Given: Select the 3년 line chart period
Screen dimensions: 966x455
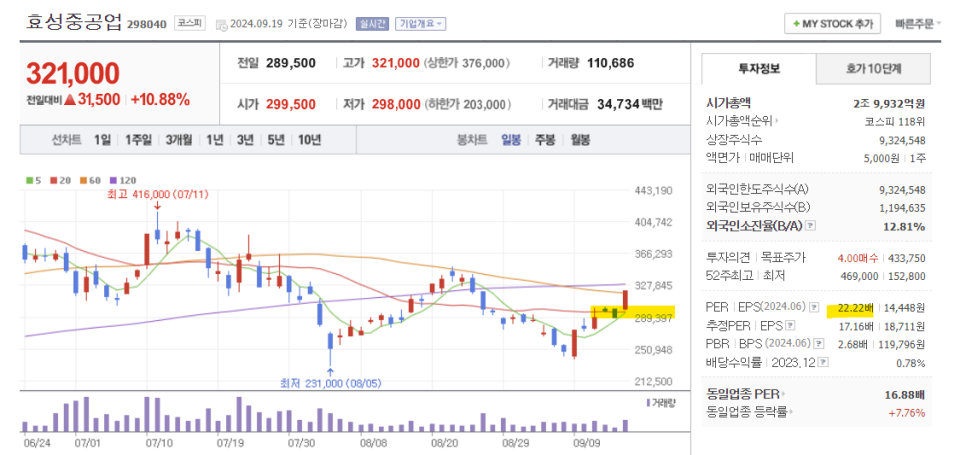Looking at the screenshot, I should pyautogui.click(x=245, y=140).
